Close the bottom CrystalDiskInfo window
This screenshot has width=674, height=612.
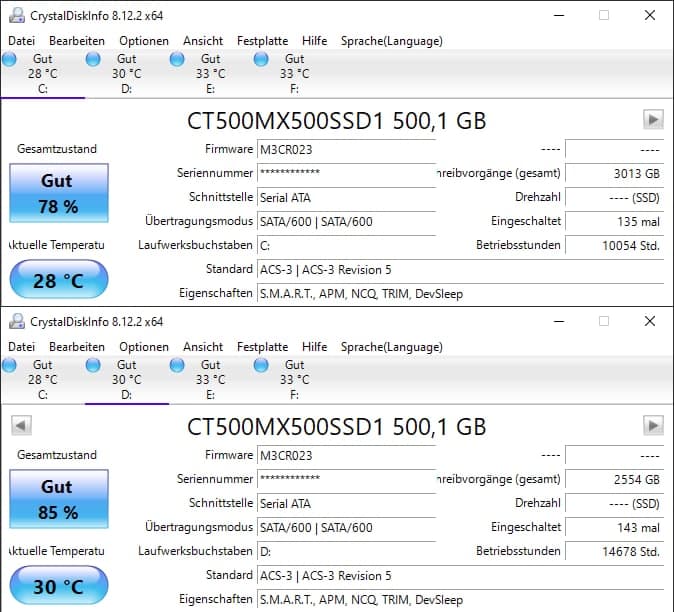click(650, 321)
